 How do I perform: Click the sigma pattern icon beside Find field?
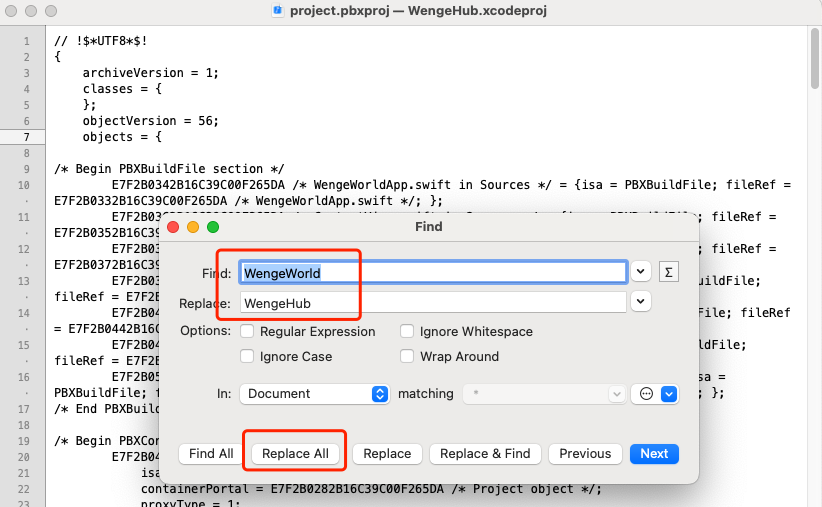pos(670,272)
